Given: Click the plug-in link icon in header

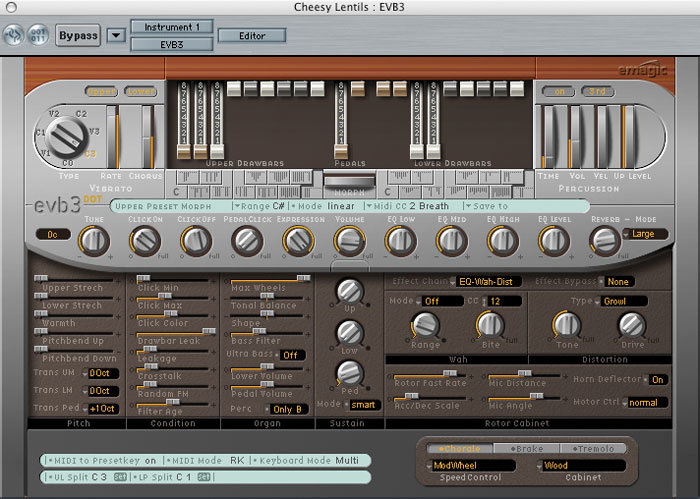Looking at the screenshot, I should coord(13,35).
